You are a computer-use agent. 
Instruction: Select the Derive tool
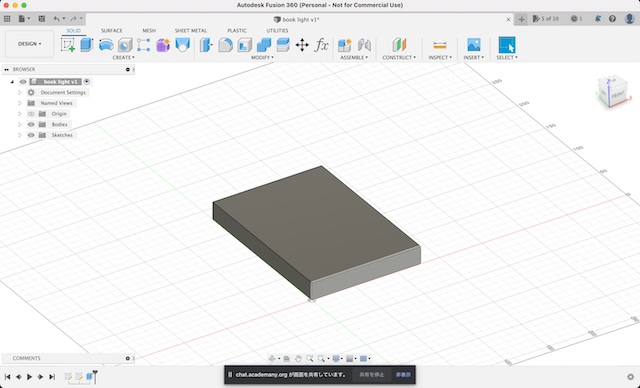coord(182,45)
